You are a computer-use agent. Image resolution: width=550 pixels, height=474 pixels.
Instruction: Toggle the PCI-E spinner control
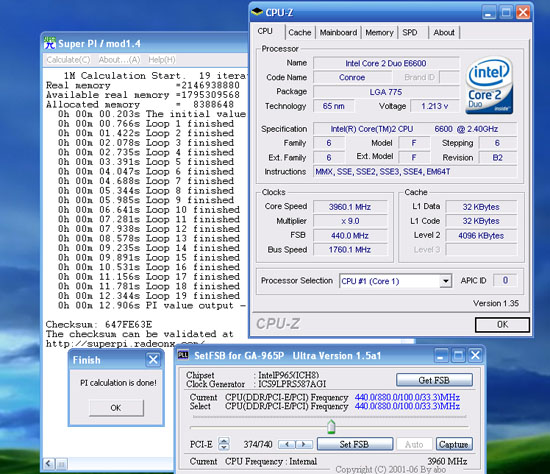[x=223, y=444]
